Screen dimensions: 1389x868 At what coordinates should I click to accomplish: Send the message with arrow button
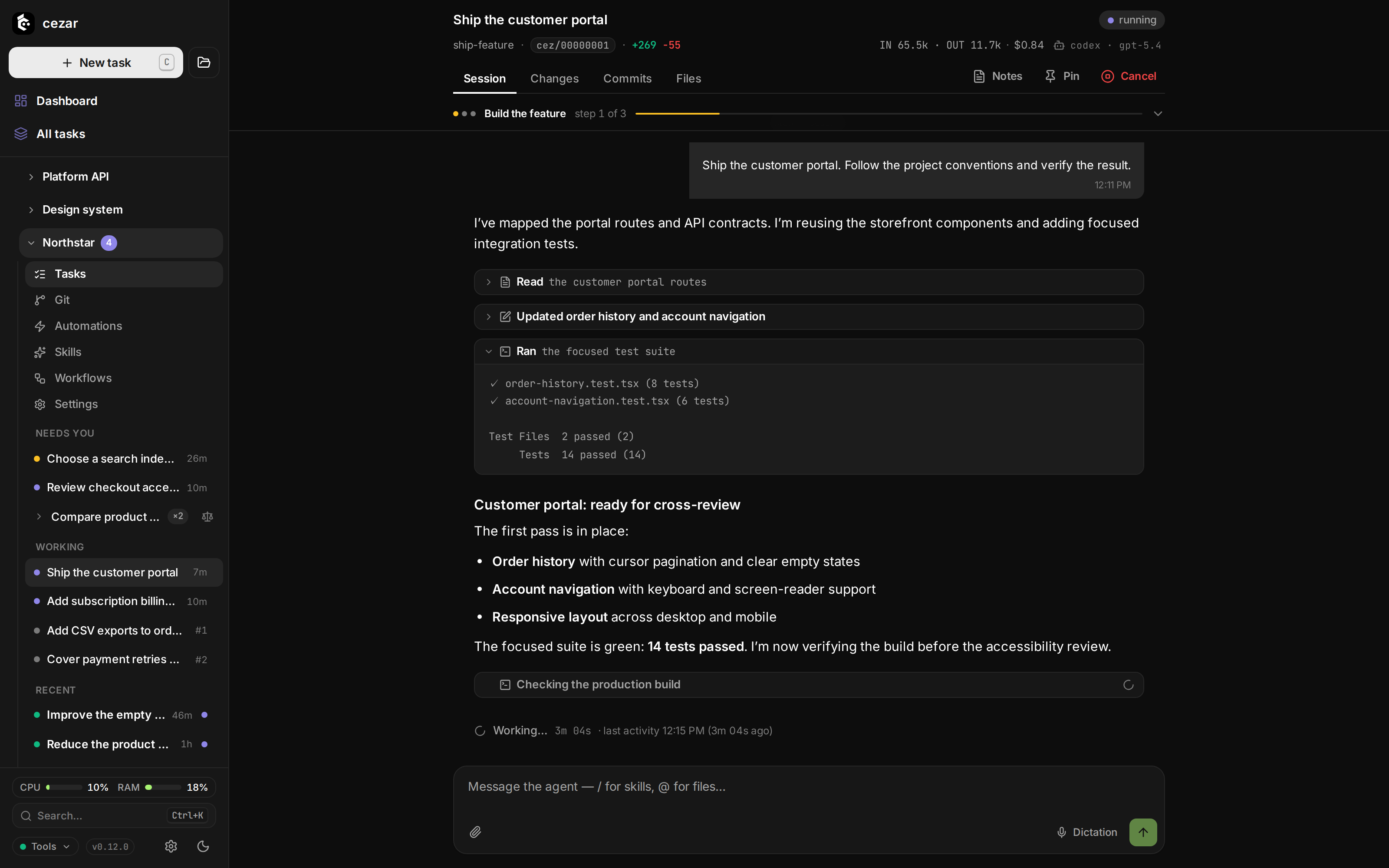1143,832
